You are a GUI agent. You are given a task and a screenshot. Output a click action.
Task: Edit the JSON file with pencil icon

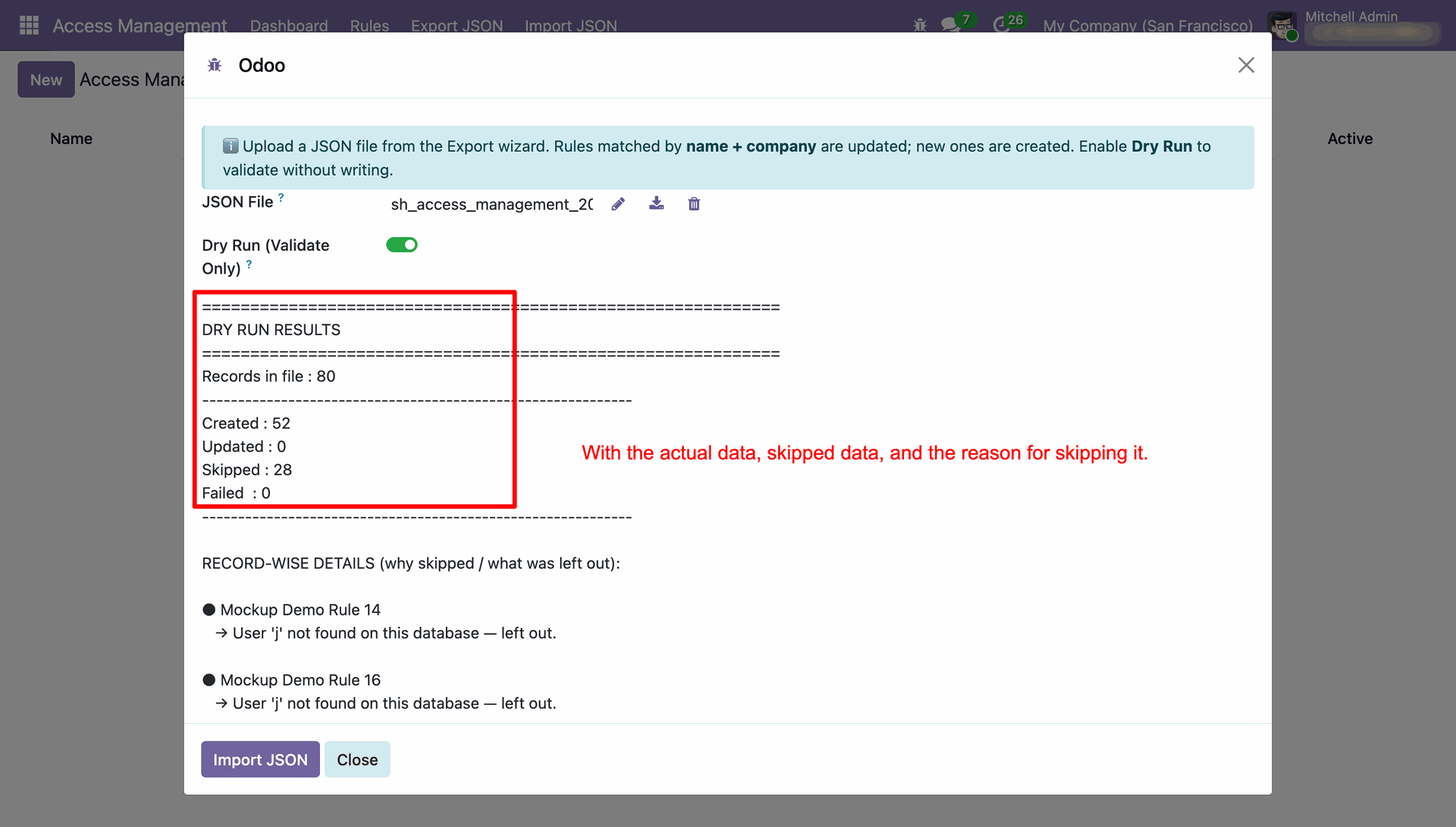tap(618, 204)
